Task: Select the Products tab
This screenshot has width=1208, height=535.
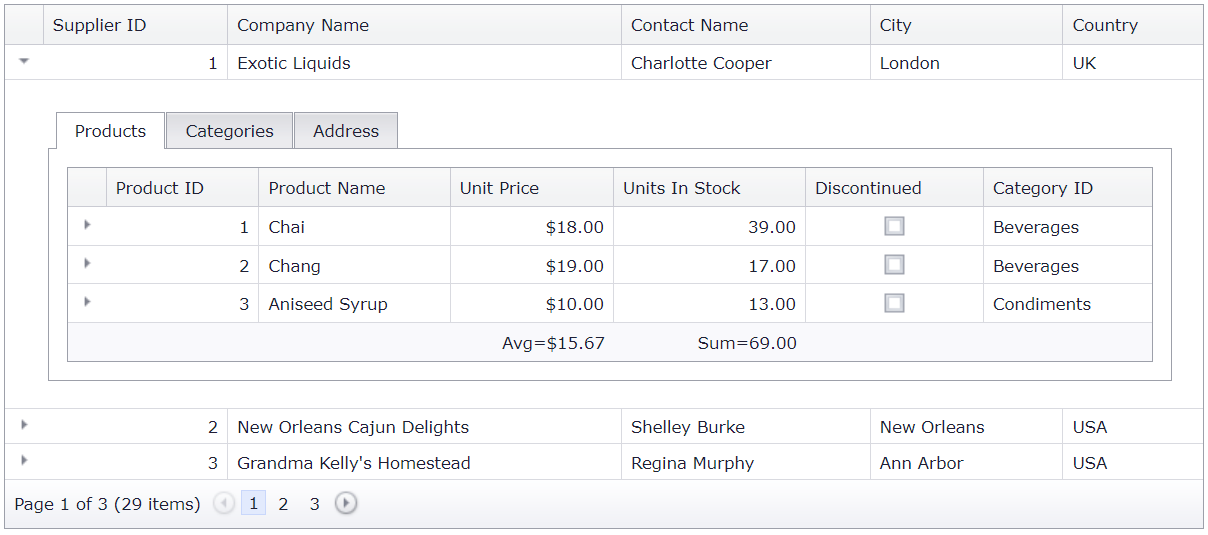Action: [x=110, y=131]
